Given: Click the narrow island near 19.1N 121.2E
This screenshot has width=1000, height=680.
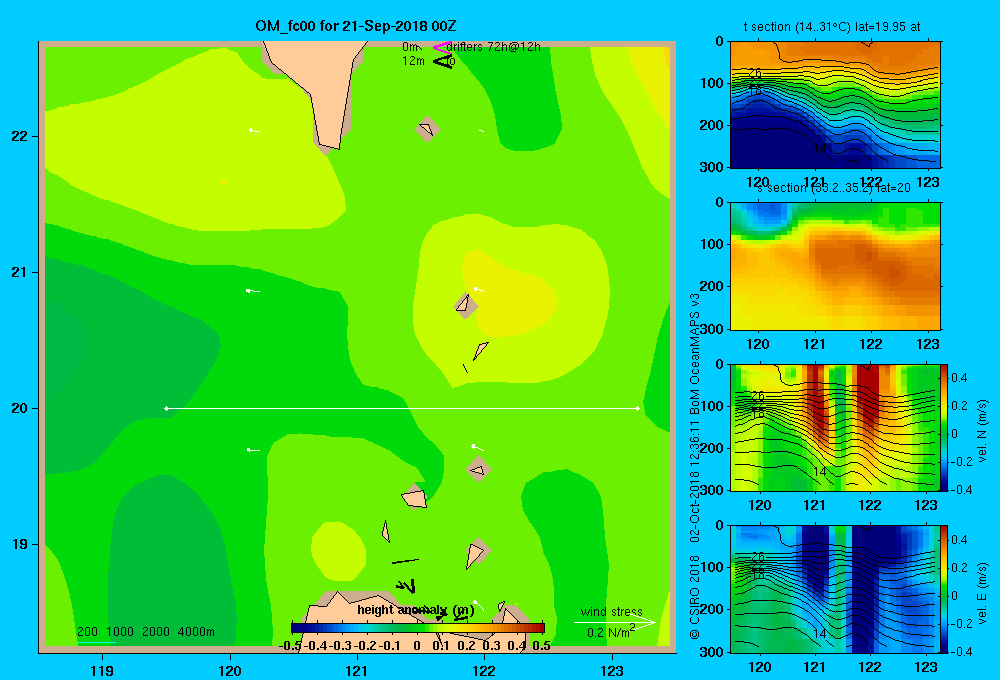Looking at the screenshot, I should [x=386, y=531].
